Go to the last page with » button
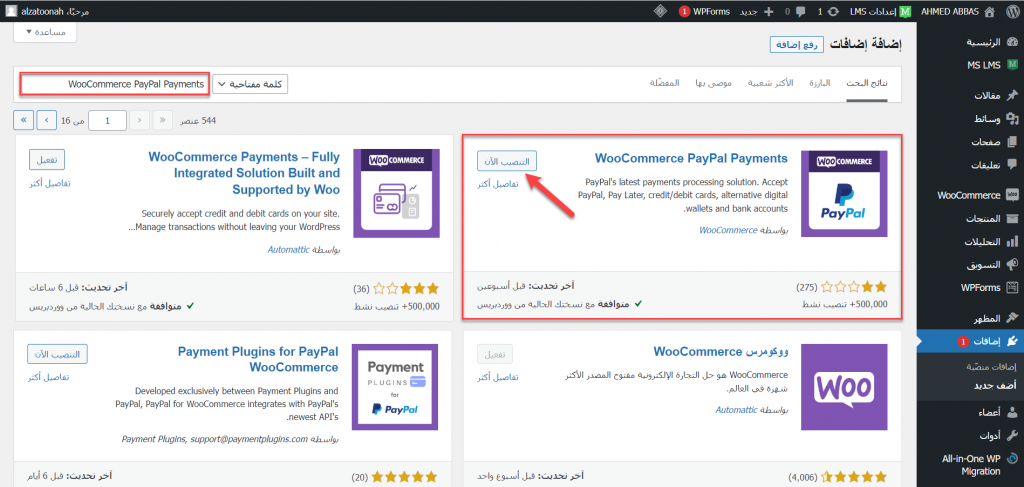Viewport: 1024px width, 487px height. coord(24,121)
